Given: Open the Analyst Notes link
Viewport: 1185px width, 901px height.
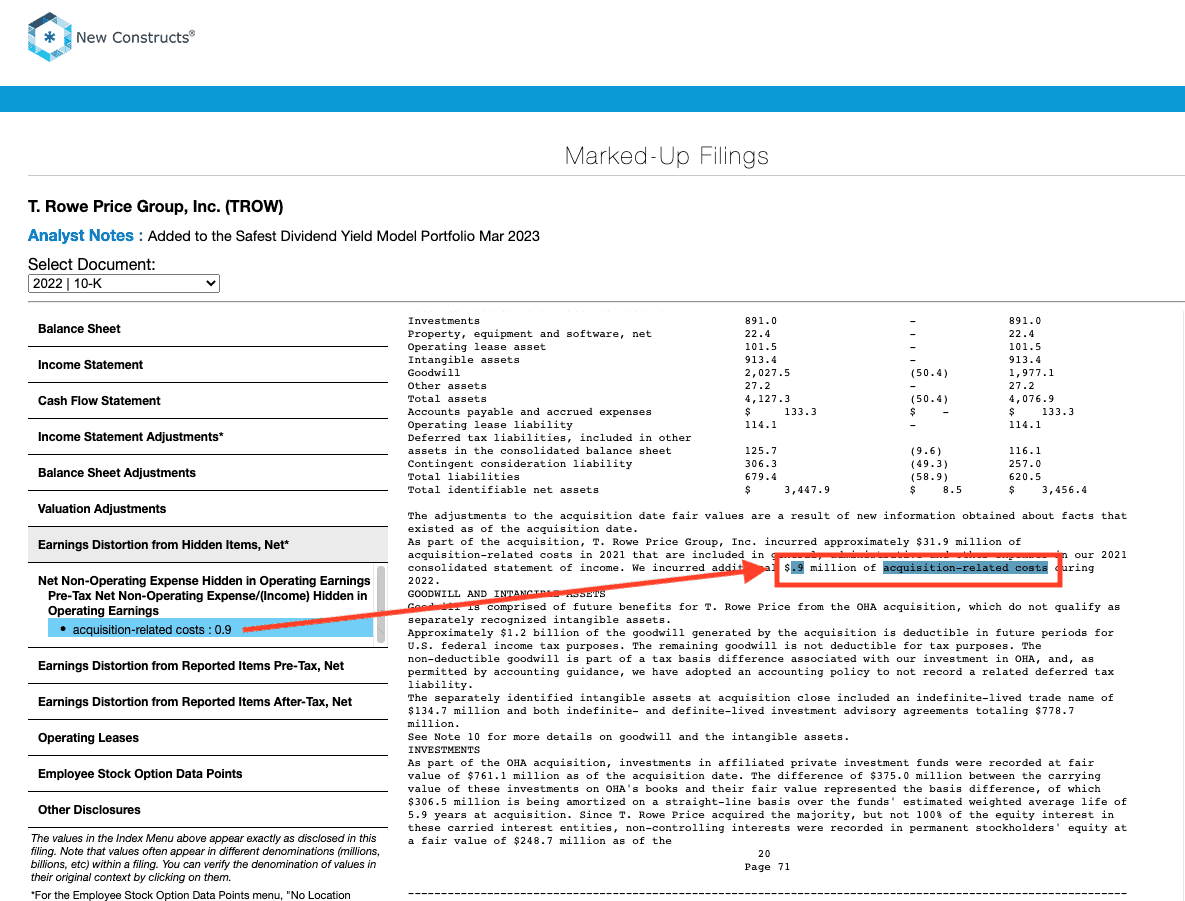Looking at the screenshot, I should [x=80, y=236].
